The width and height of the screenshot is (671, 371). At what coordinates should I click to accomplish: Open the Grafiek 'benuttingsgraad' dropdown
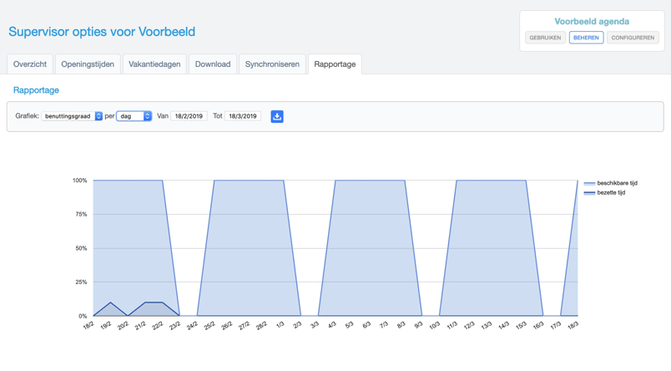pyautogui.click(x=72, y=116)
